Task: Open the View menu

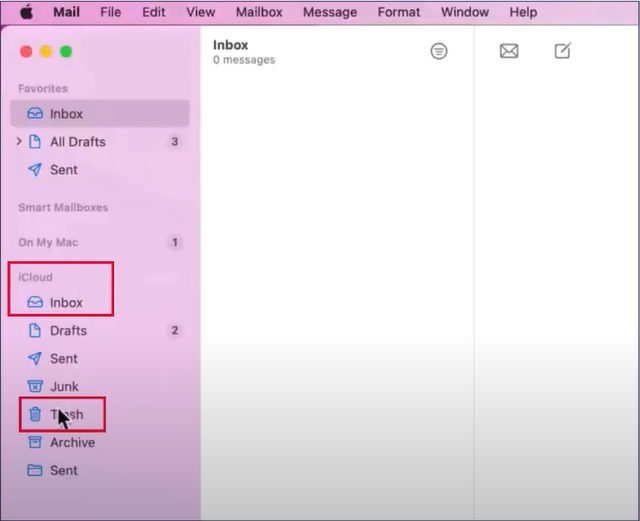Action: click(x=200, y=12)
